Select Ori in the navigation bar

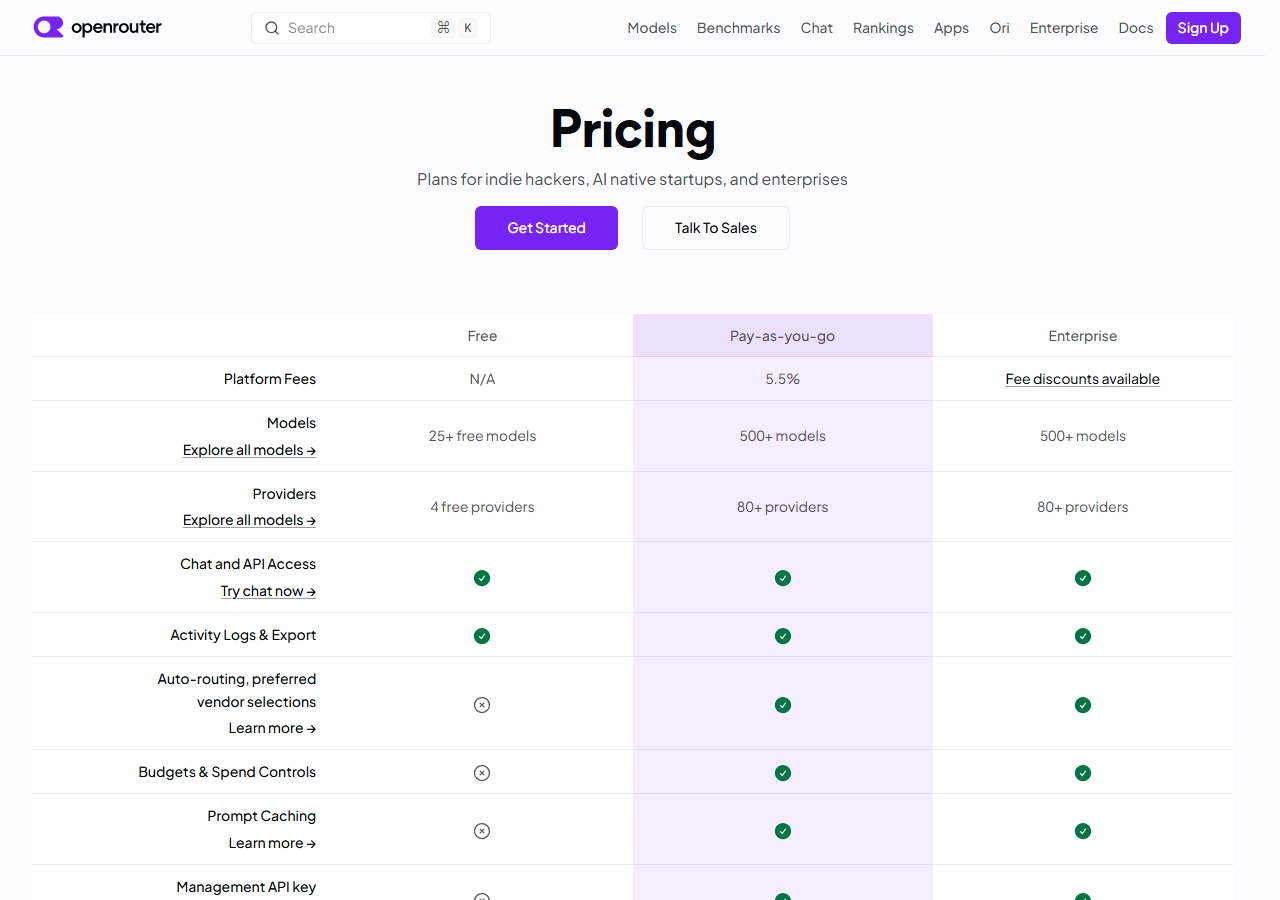pos(1000,28)
